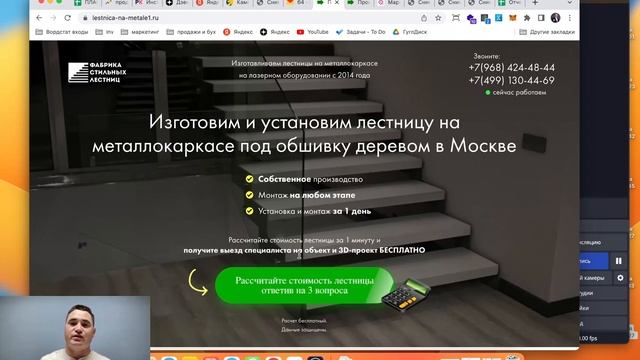Reload the page with the refresh icon

pyautogui.click(x=68, y=18)
